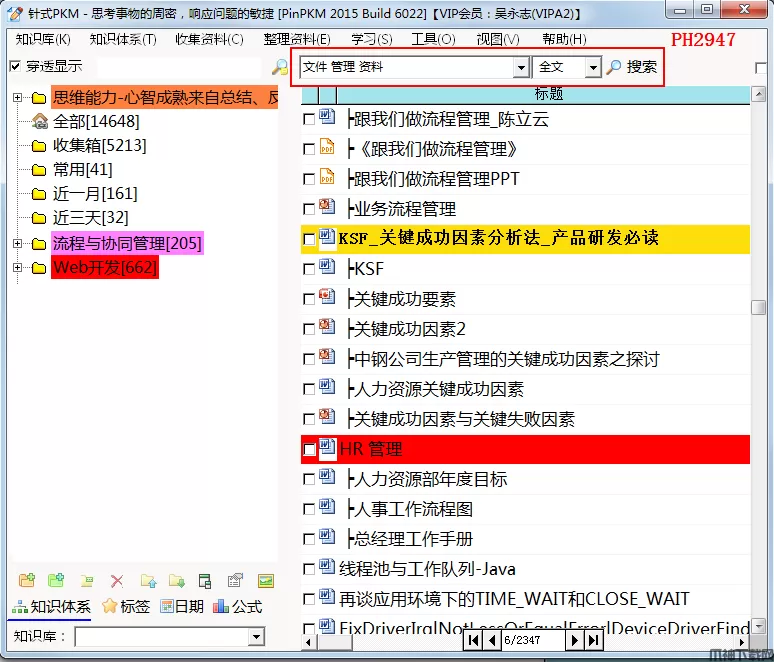
Task: Click the 标题 column header
Action: pos(543,94)
